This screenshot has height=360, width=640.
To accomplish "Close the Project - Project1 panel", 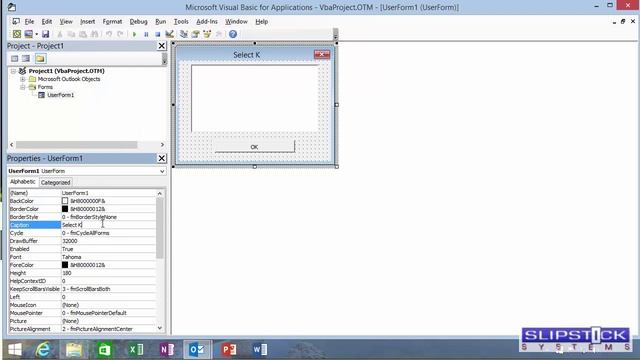I will (x=162, y=46).
